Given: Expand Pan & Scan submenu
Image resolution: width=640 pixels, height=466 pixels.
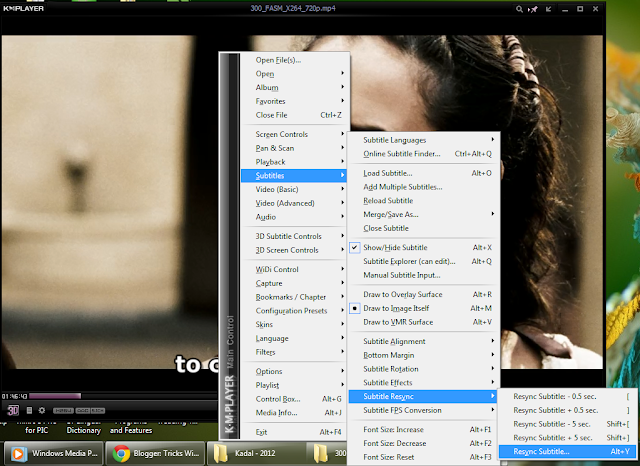Looking at the screenshot, I should (x=294, y=148).
